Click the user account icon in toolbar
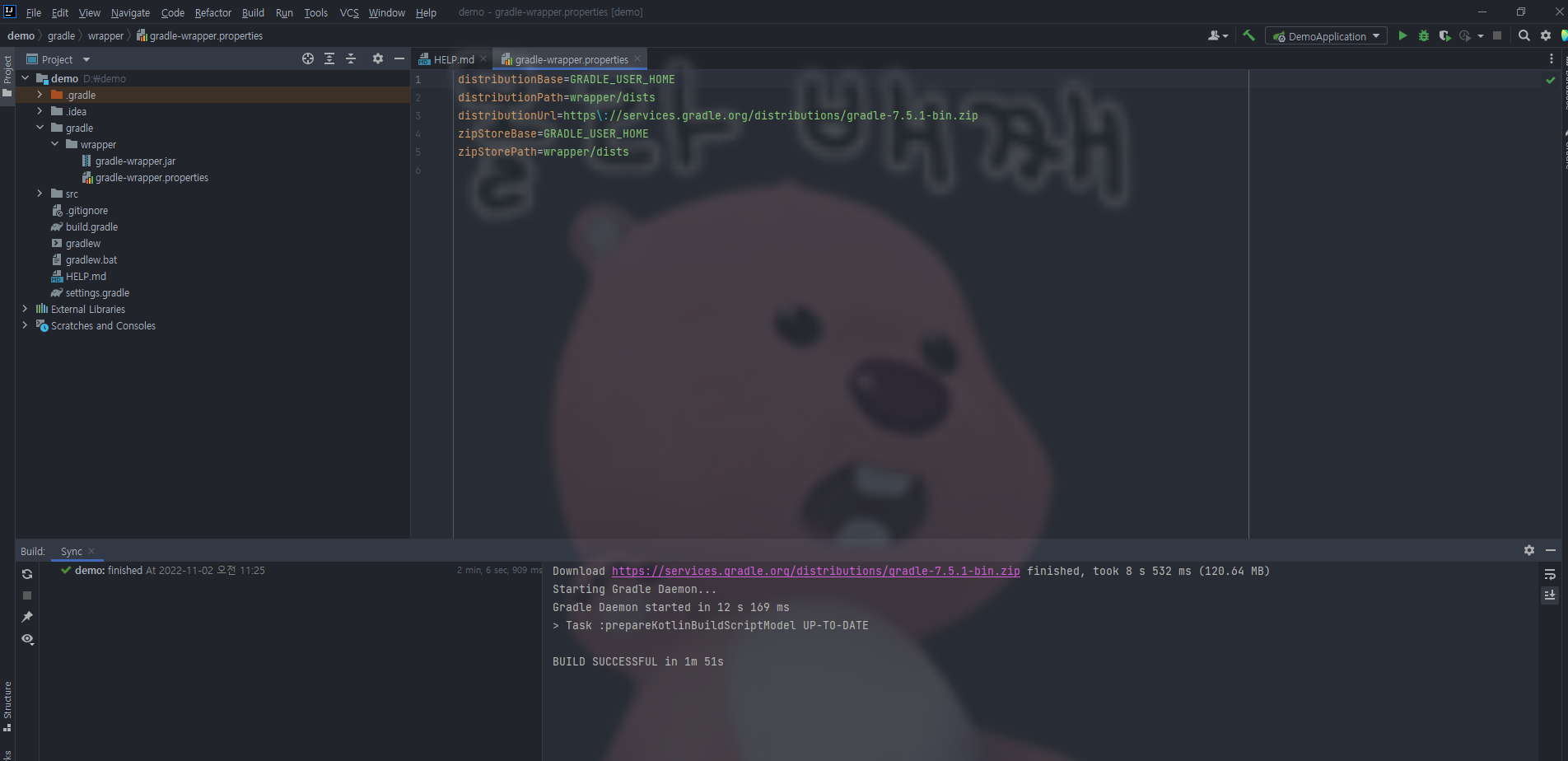Image resolution: width=1568 pixels, height=761 pixels. (x=1217, y=35)
